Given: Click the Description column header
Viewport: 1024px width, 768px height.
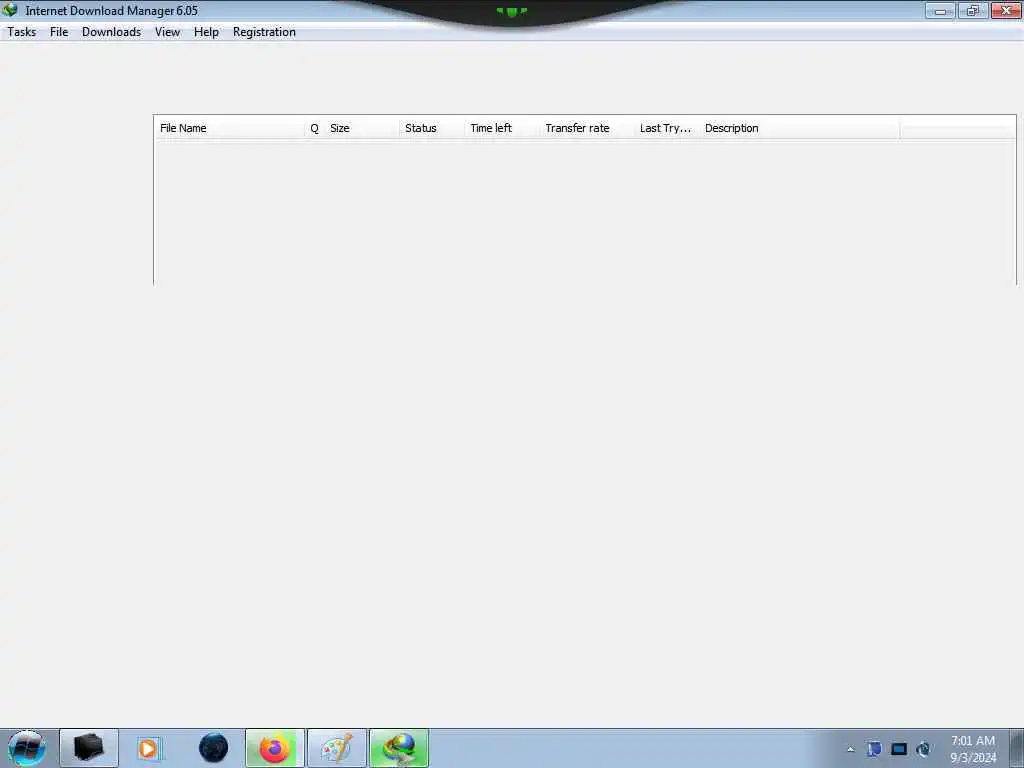Looking at the screenshot, I should 799,128.
